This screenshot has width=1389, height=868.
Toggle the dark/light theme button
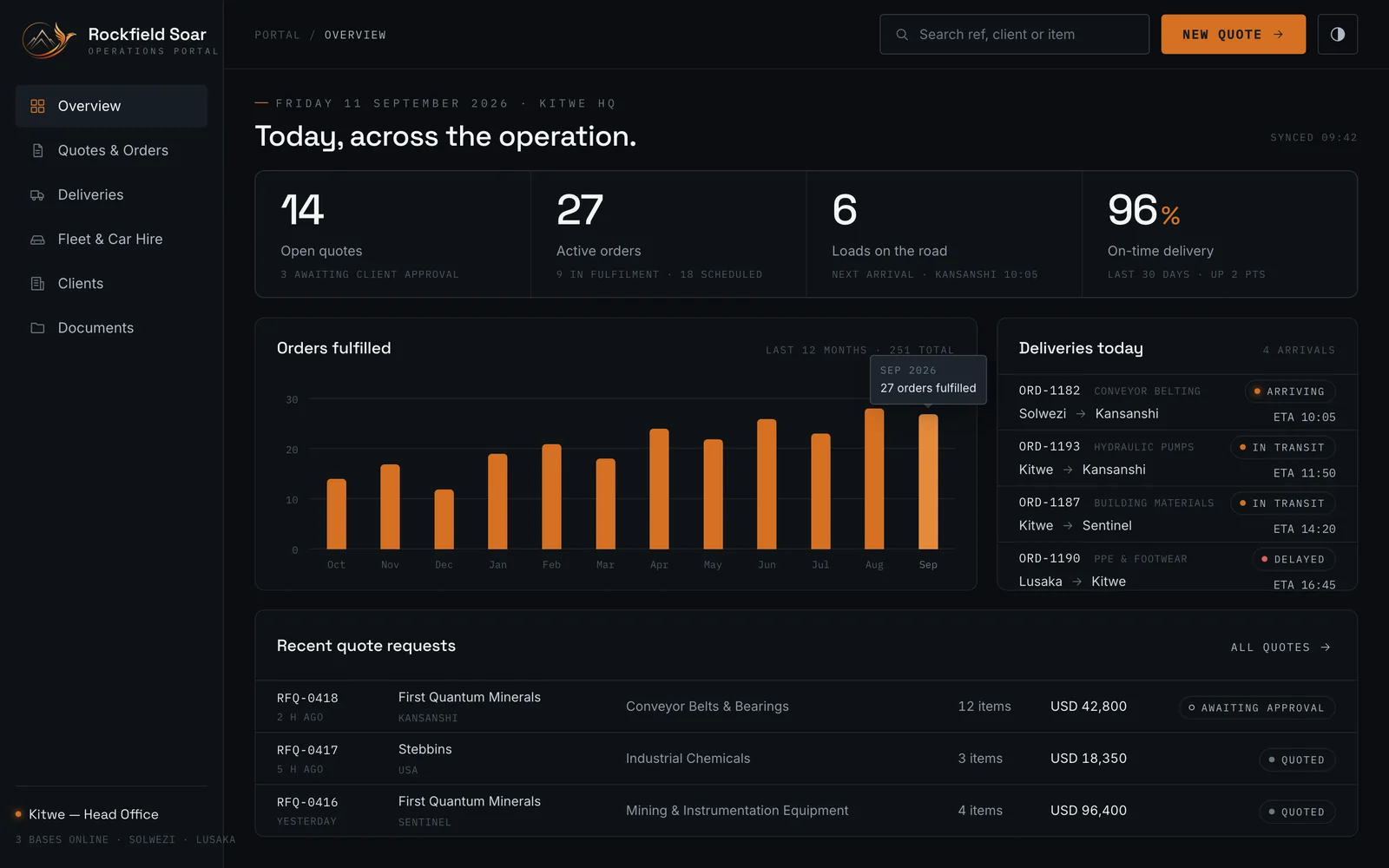tap(1337, 34)
